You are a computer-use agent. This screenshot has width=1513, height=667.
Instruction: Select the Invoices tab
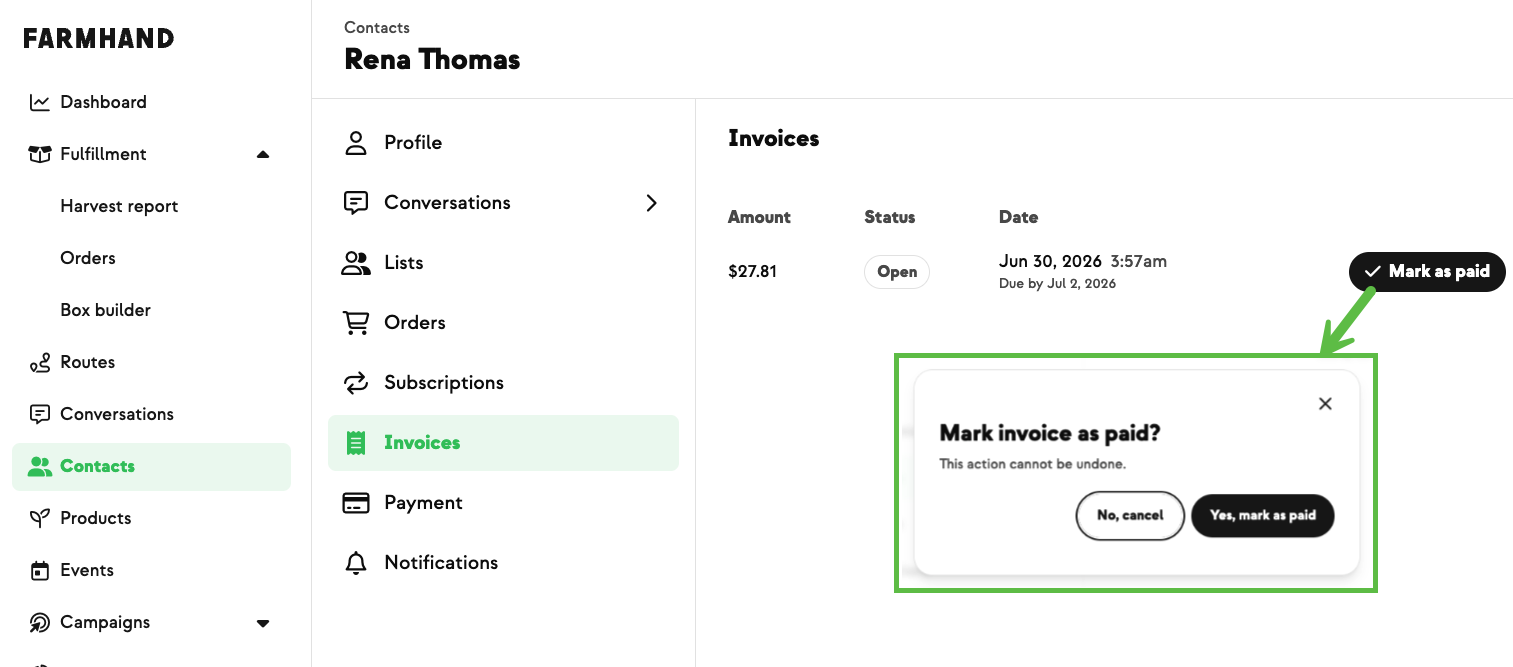[503, 443]
